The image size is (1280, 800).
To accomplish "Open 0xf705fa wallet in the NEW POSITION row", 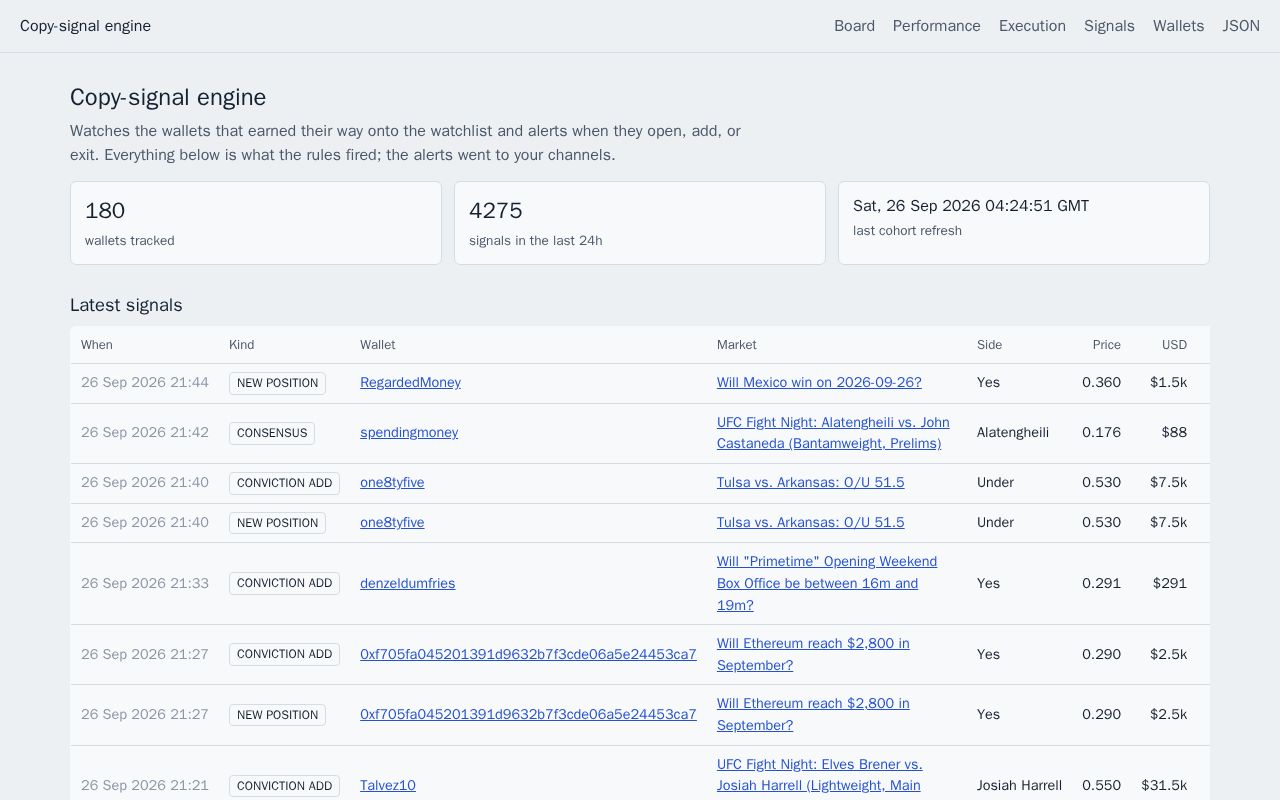I will pyautogui.click(x=528, y=715).
